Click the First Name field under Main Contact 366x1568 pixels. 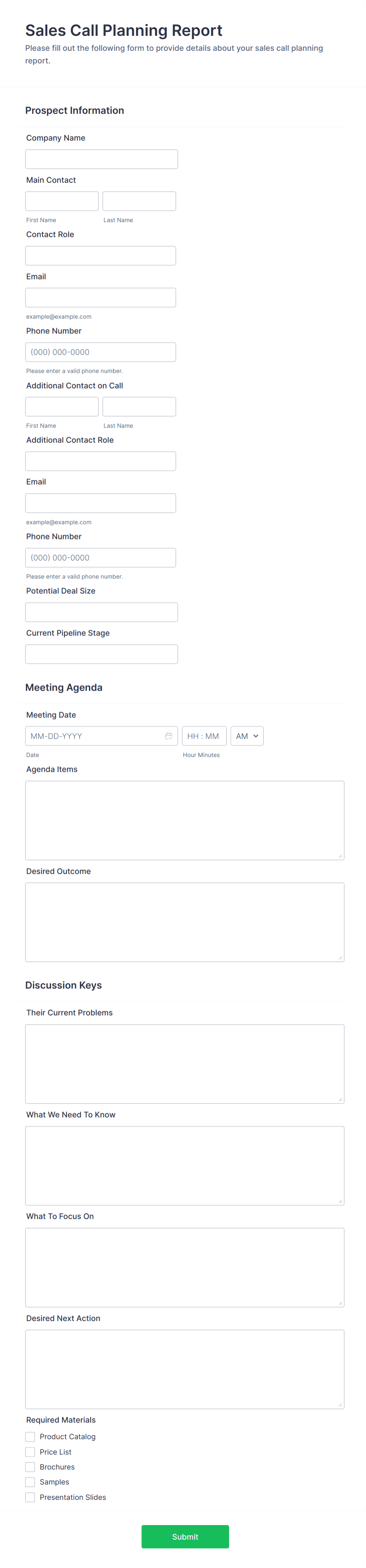[x=61, y=201]
